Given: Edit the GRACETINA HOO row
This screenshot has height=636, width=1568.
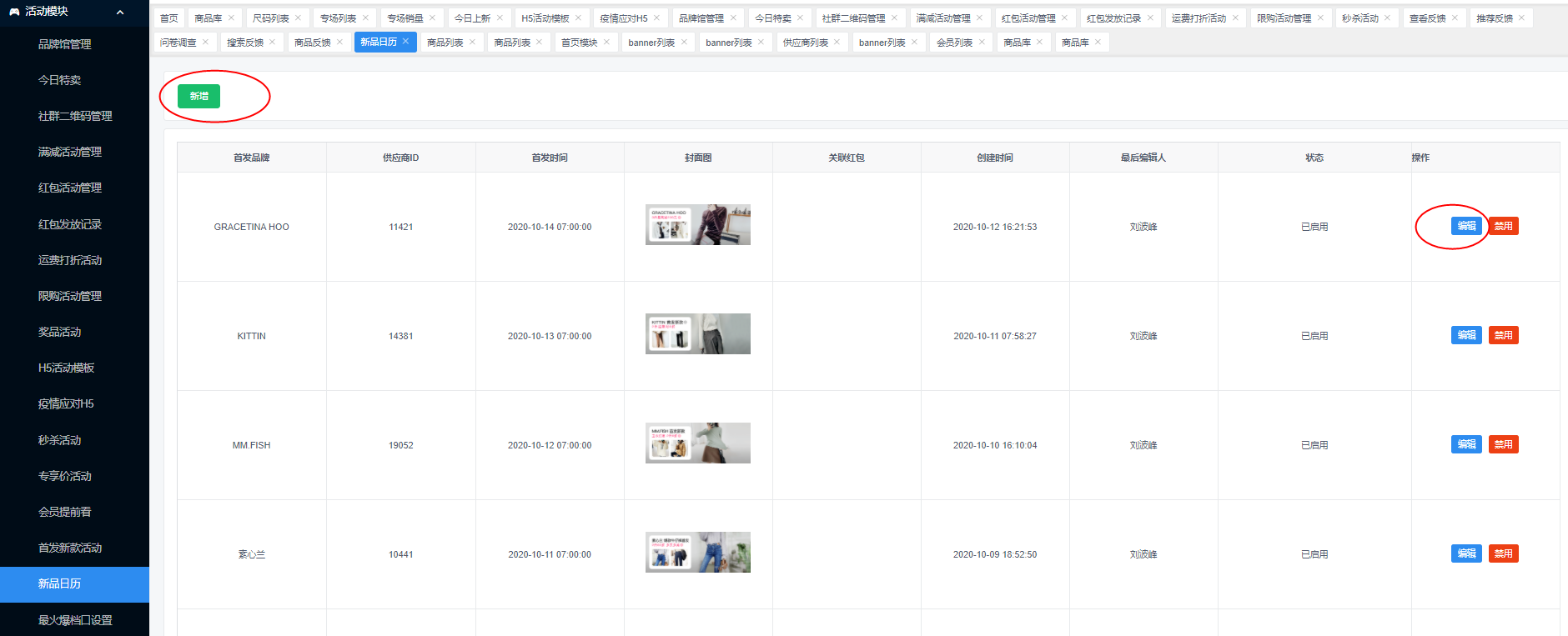Looking at the screenshot, I should 1466,226.
